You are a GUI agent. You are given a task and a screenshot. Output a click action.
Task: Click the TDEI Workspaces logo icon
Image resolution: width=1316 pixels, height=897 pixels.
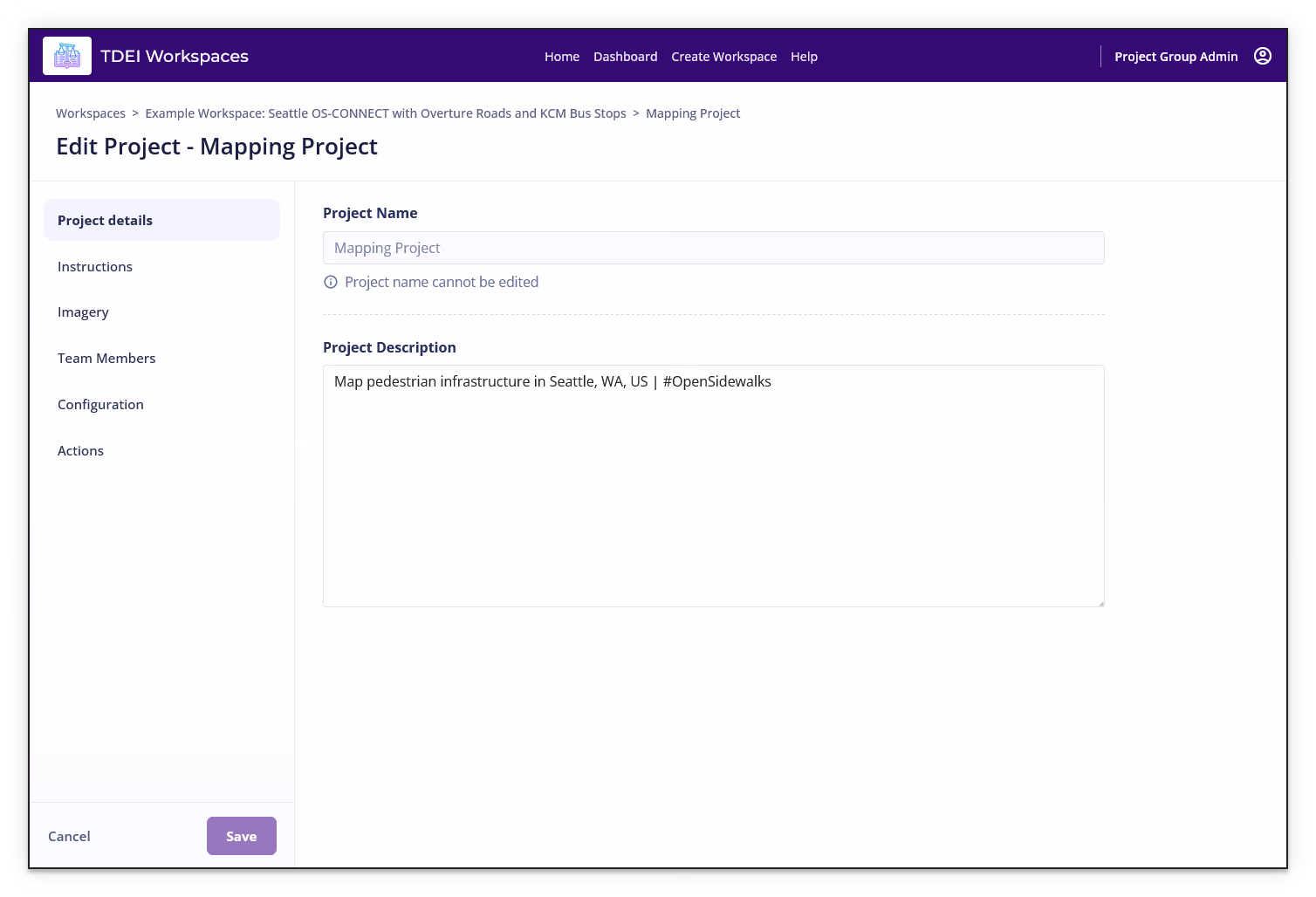(x=67, y=56)
